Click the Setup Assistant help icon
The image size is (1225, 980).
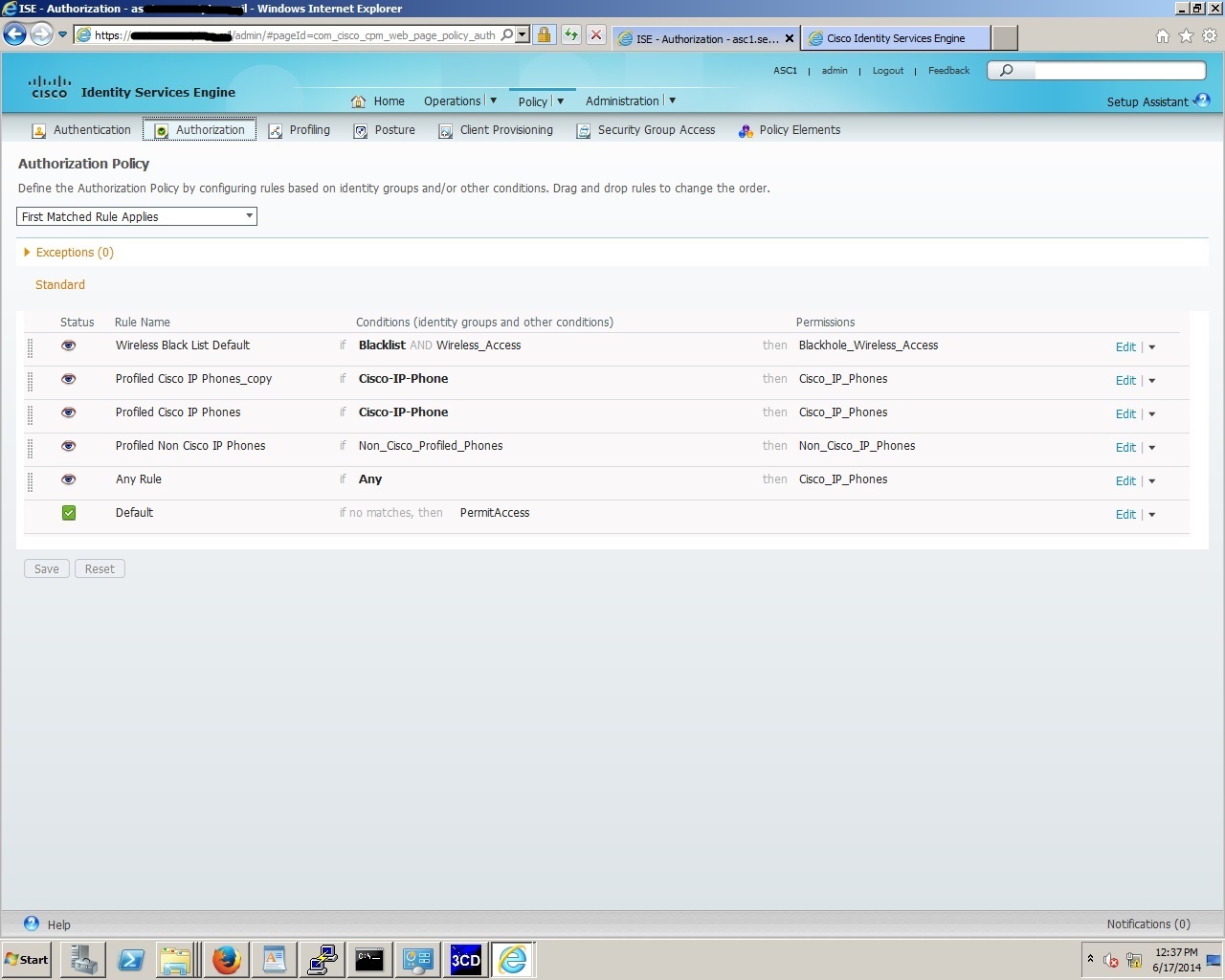click(x=1203, y=100)
